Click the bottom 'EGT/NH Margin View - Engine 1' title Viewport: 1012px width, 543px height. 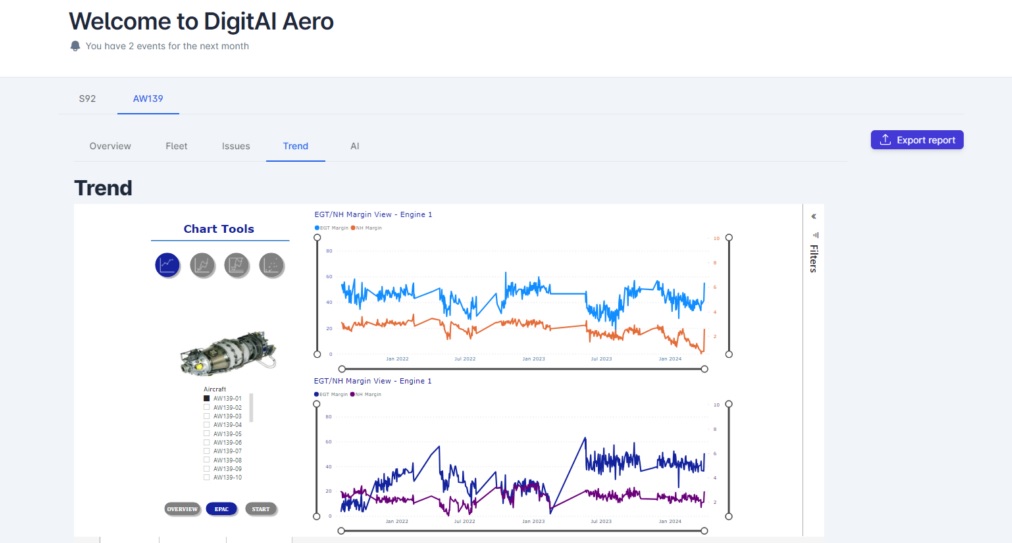pos(372,381)
